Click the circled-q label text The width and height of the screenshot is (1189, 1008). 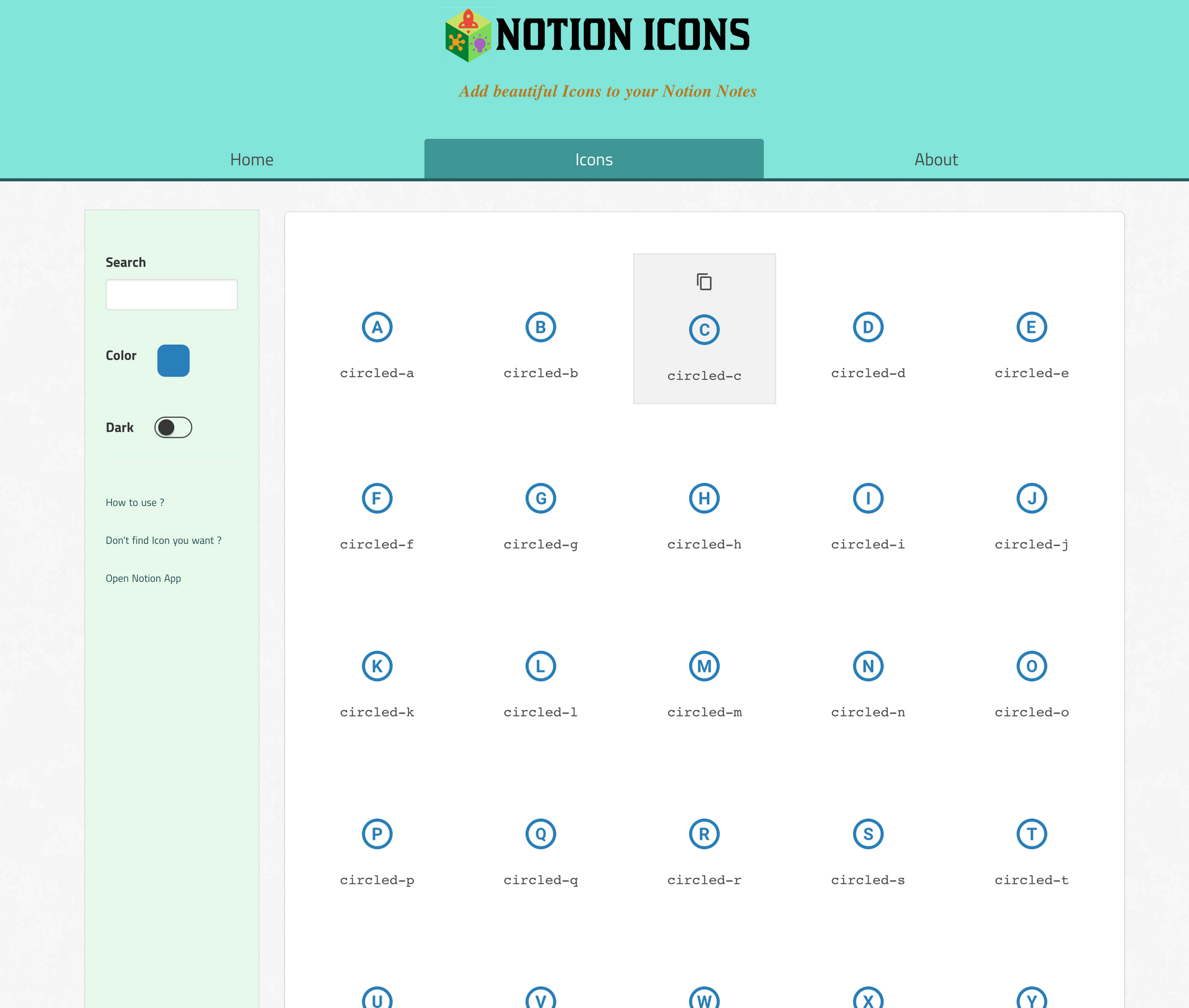540,880
